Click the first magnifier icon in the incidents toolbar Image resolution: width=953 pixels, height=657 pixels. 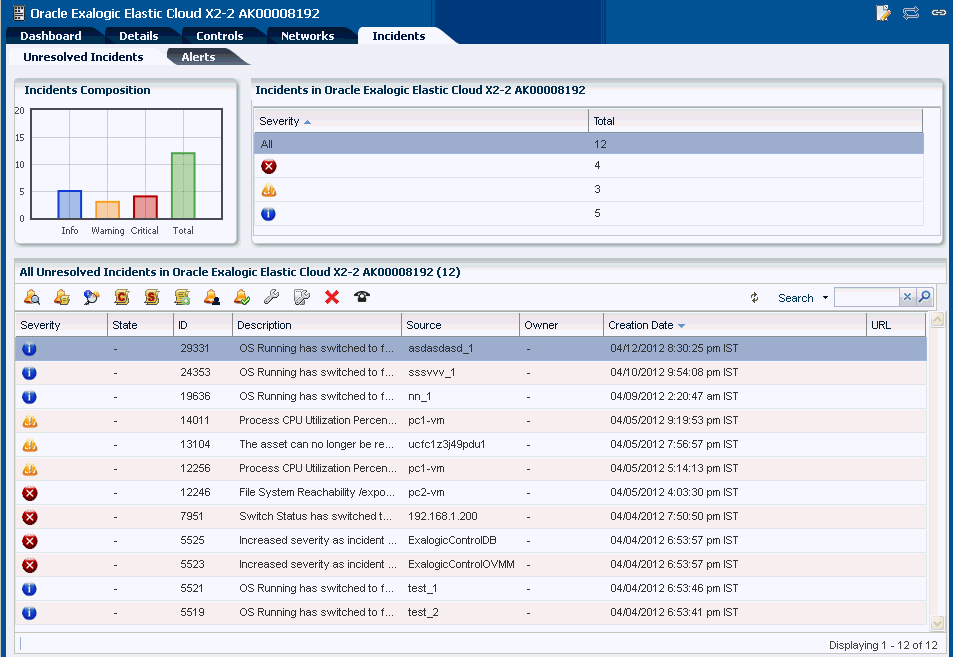[32, 297]
